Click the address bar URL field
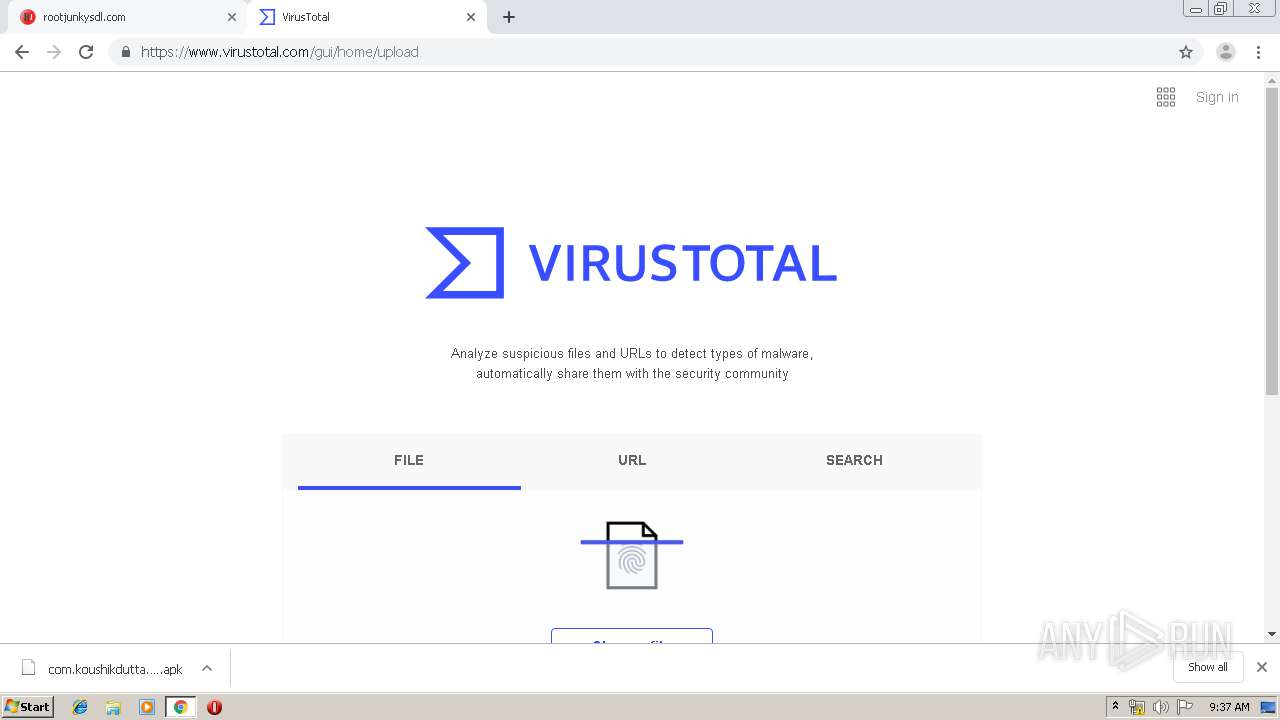Screen dimensions: 1280x720 click(655, 52)
